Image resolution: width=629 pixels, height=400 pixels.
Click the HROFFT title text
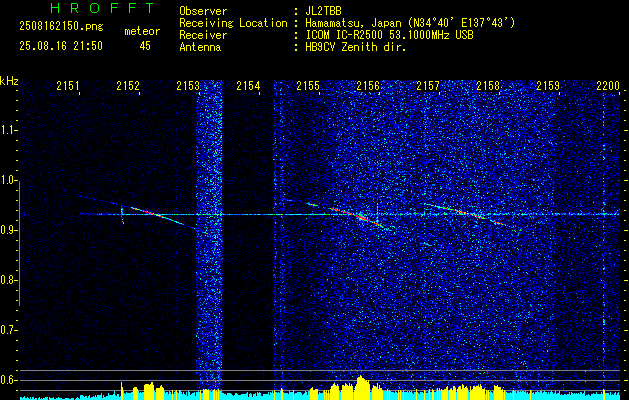click(102, 8)
